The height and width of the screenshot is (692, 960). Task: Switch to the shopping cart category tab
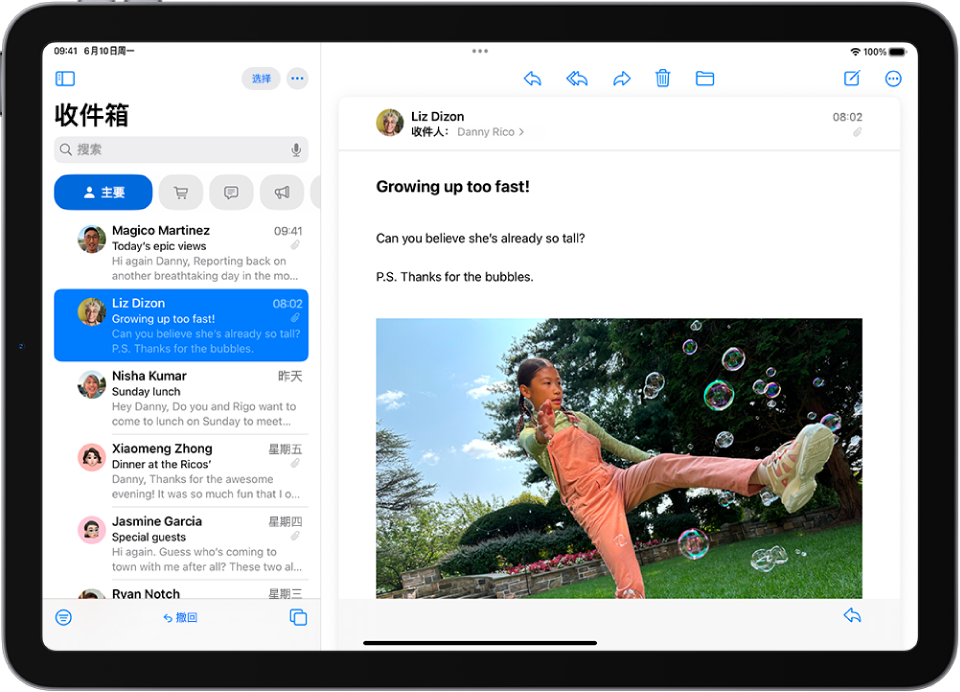(181, 192)
